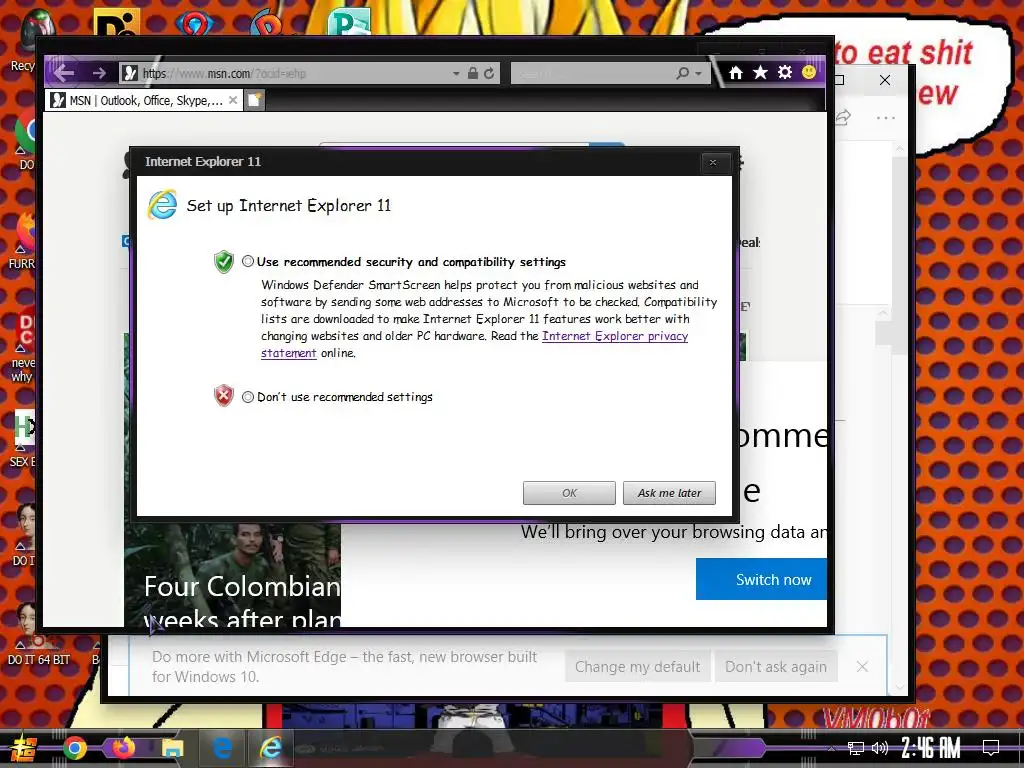Open the Four Colombian news thumbnail
The image size is (1024, 768).
tap(232, 575)
